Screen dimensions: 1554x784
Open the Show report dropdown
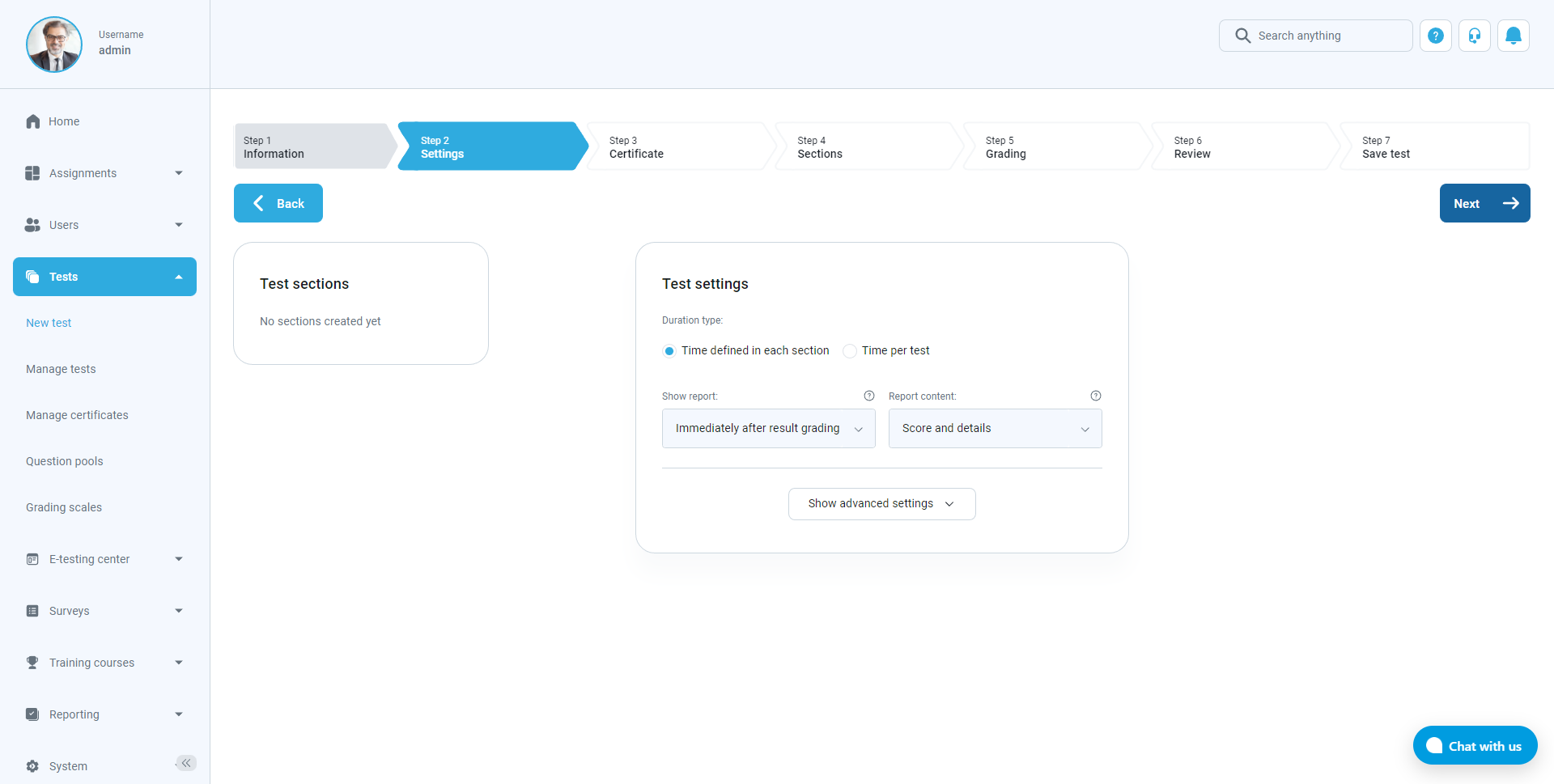[x=768, y=428]
